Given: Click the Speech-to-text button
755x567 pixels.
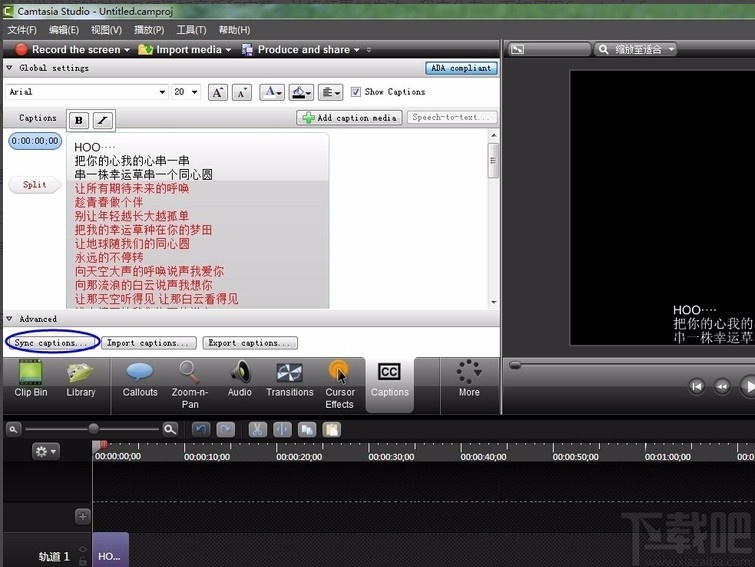Looking at the screenshot, I should pyautogui.click(x=451, y=117).
